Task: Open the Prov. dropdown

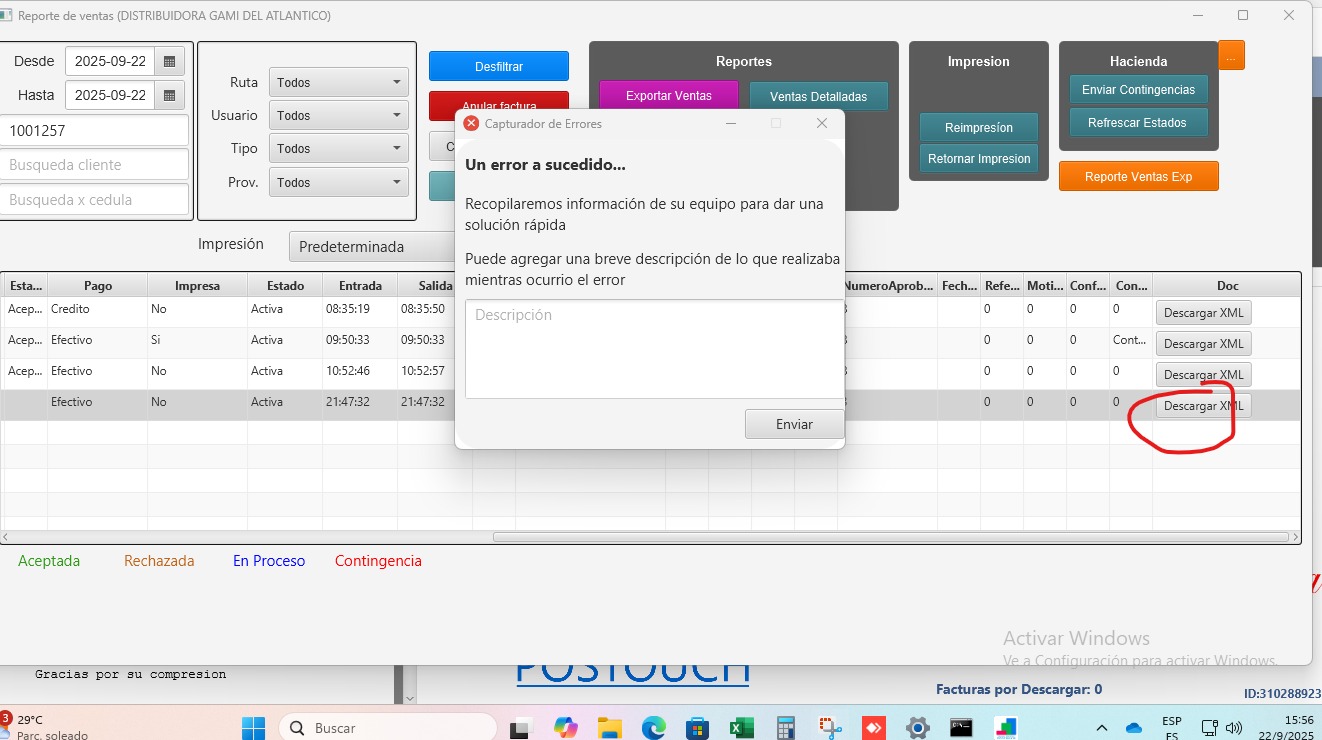Action: coord(338,183)
